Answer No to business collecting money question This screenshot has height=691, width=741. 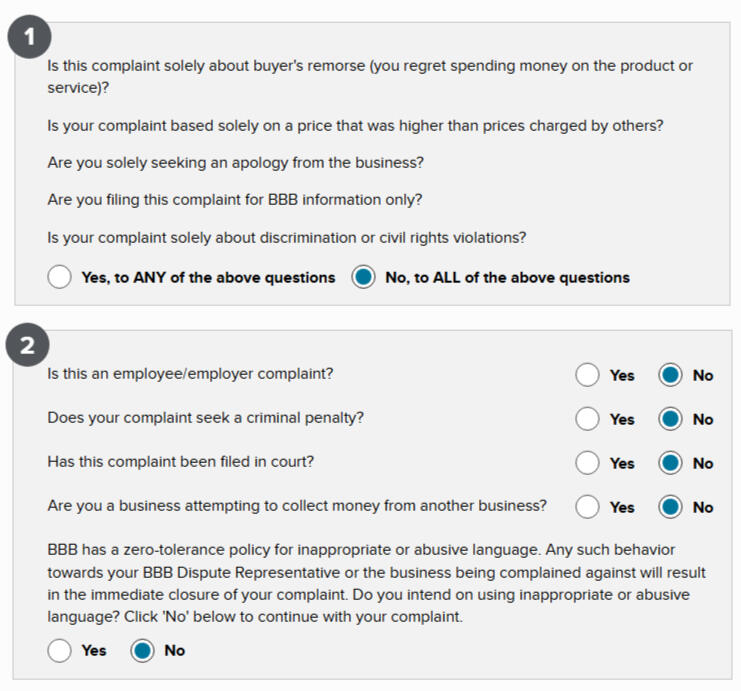click(670, 507)
